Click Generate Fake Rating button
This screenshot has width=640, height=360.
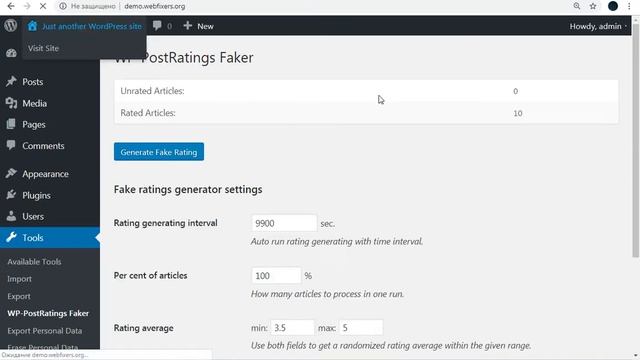pos(159,152)
